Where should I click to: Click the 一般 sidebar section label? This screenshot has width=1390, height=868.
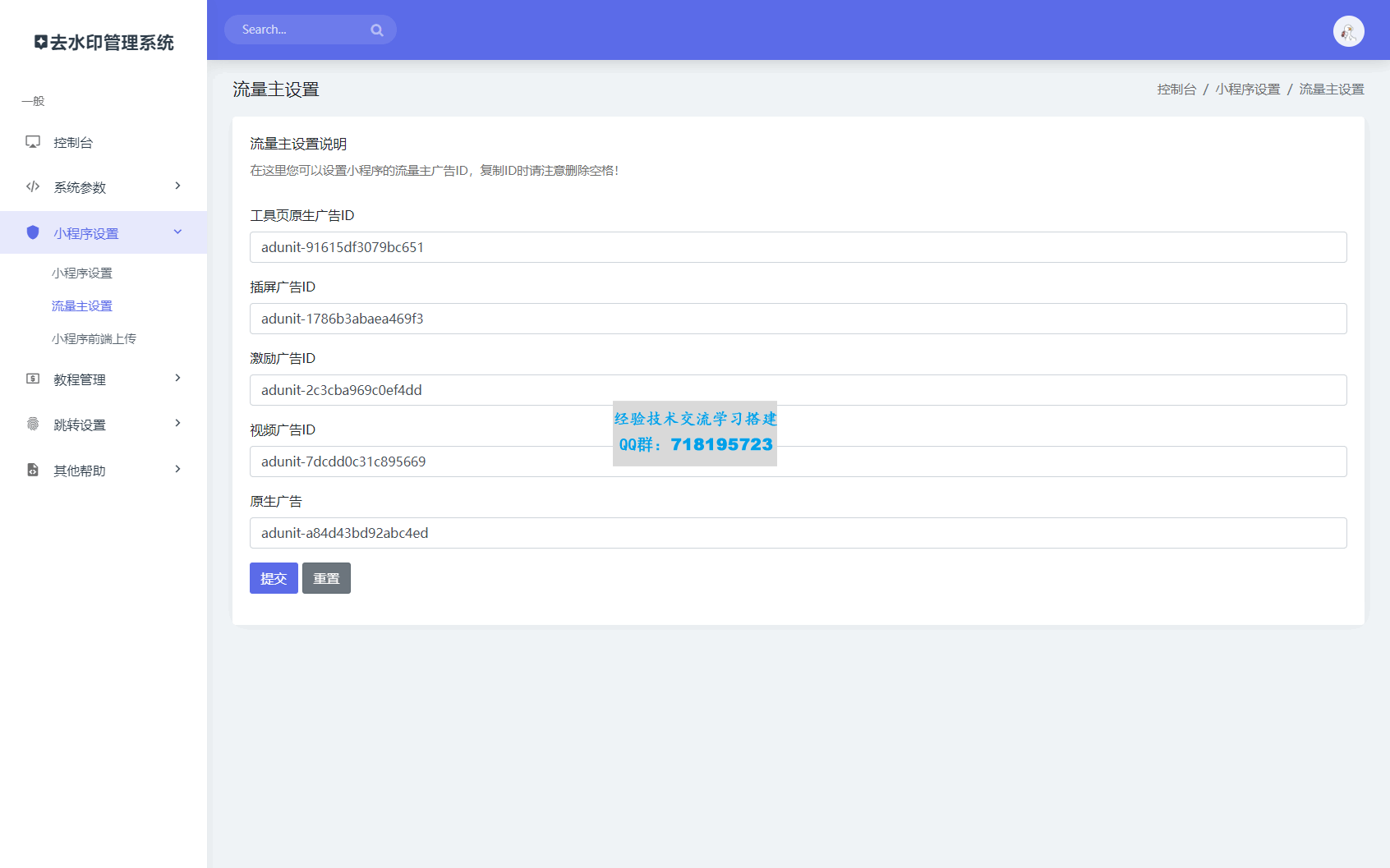tap(33, 101)
